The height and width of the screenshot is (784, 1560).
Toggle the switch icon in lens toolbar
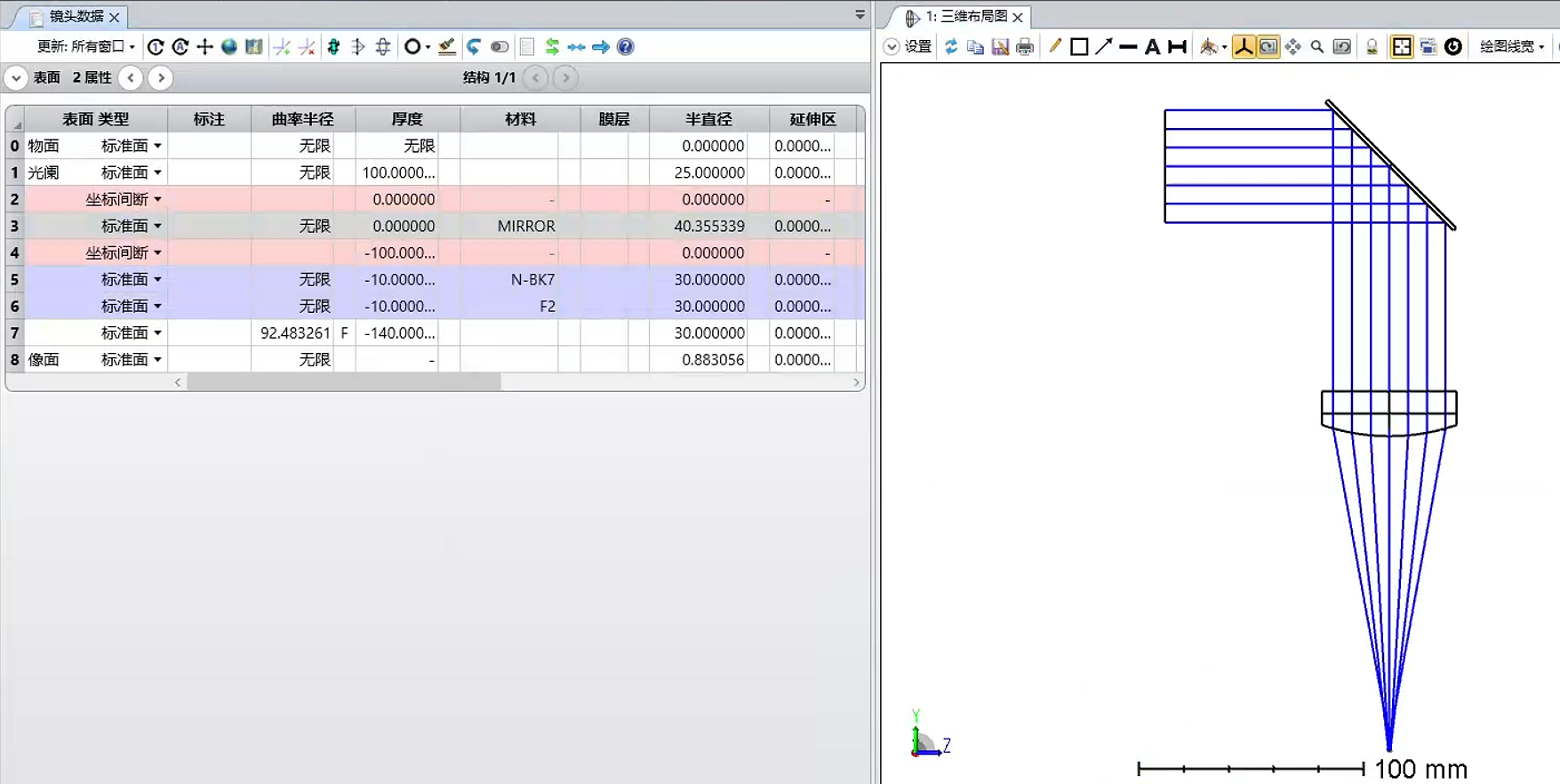pos(500,47)
